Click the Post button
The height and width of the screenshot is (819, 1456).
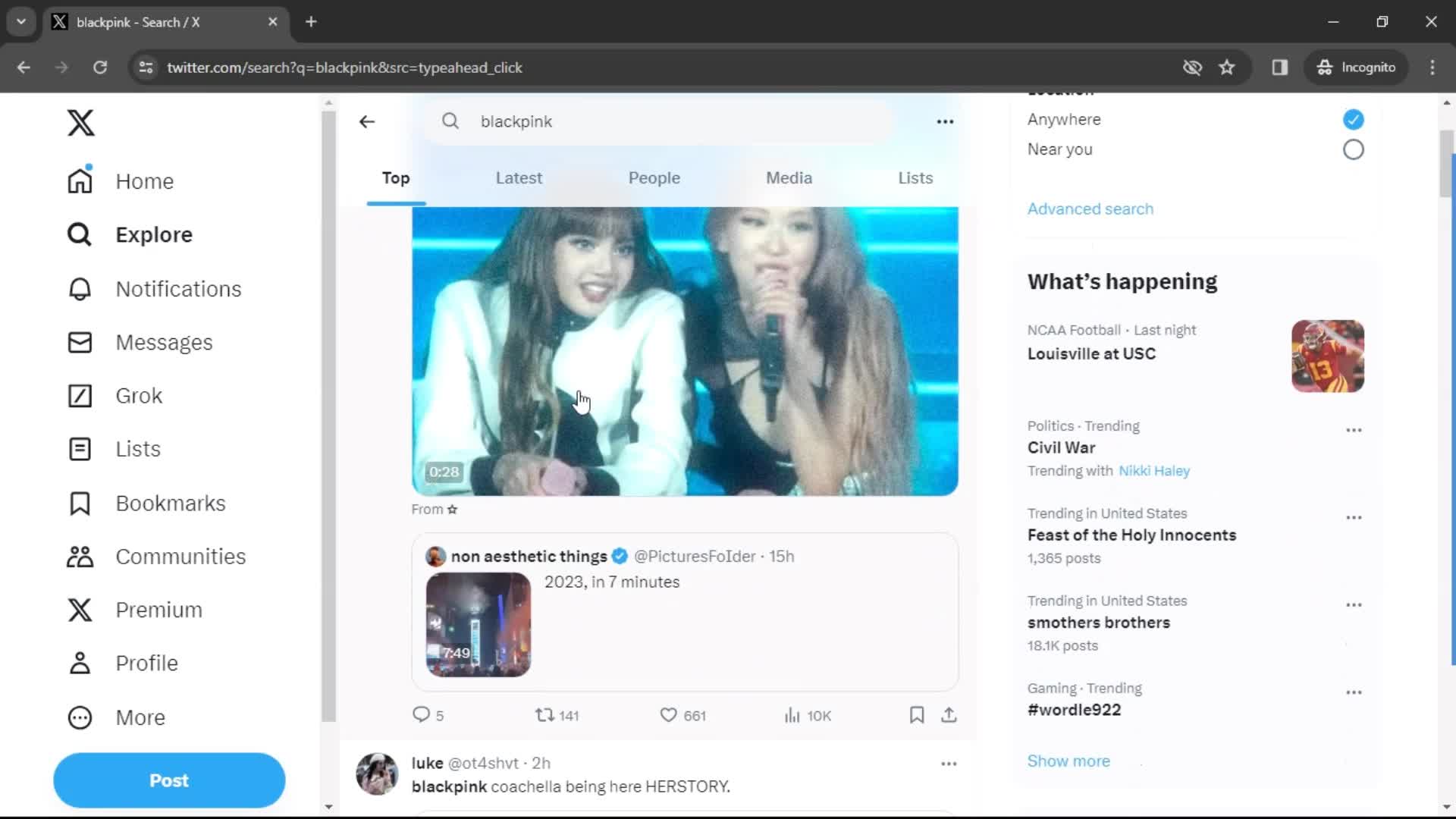(x=169, y=780)
